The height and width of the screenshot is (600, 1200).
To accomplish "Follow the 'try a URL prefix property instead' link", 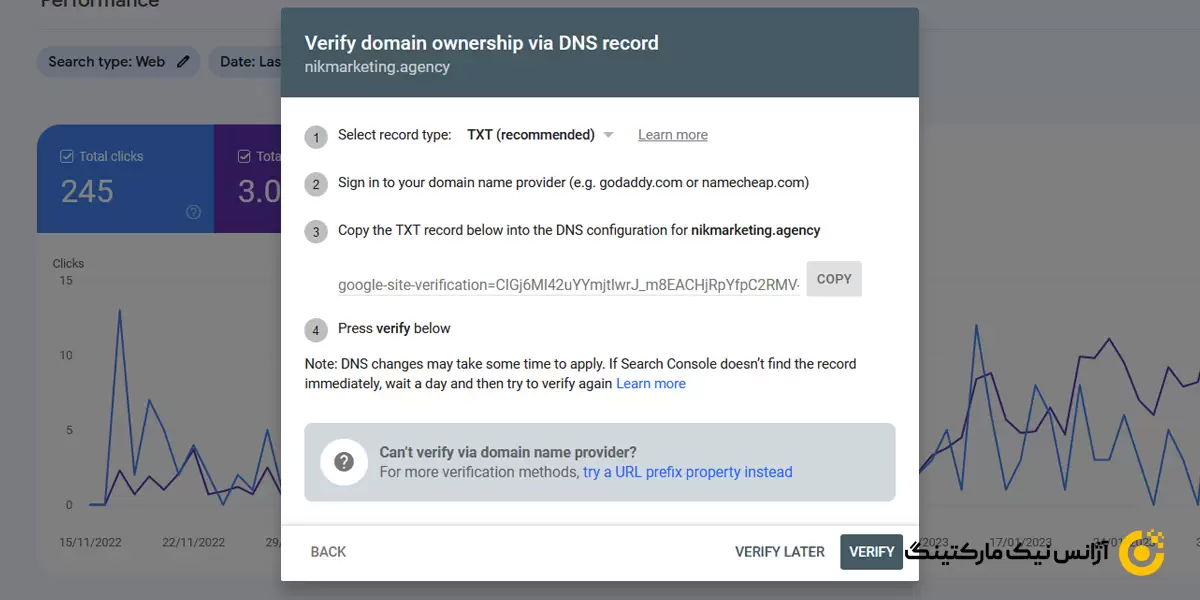I will pyautogui.click(x=687, y=472).
